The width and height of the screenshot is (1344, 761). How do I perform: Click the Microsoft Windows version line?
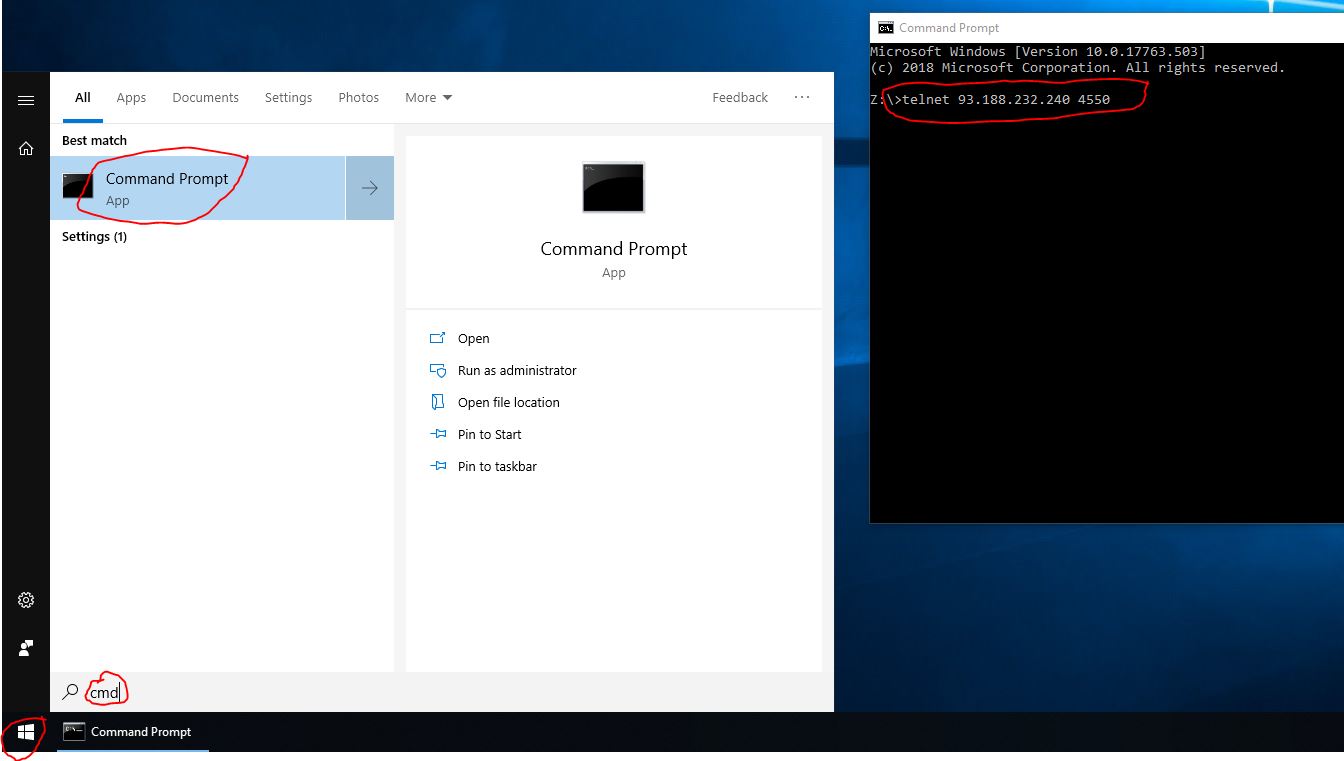[1038, 51]
